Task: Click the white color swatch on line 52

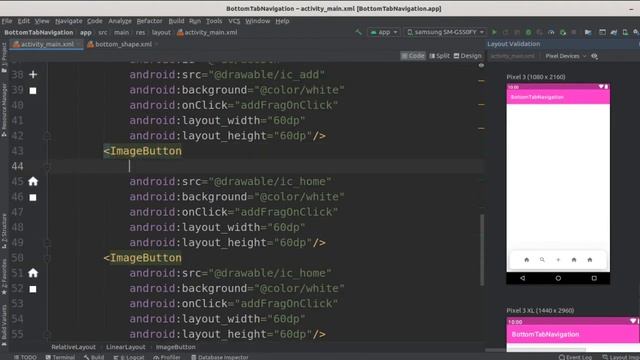Action: (x=33, y=289)
